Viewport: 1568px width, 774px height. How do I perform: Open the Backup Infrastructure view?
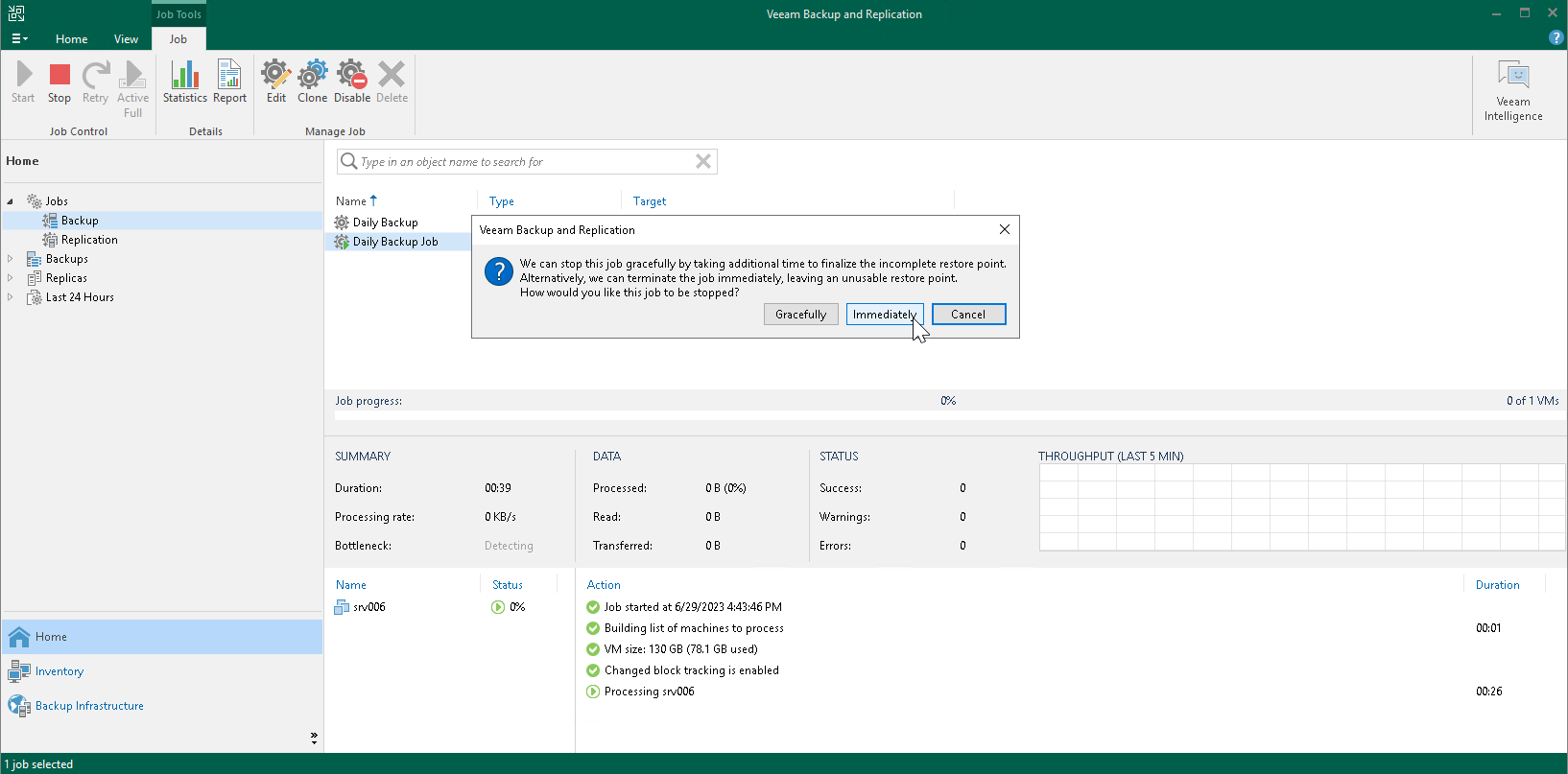pyautogui.click(x=89, y=706)
